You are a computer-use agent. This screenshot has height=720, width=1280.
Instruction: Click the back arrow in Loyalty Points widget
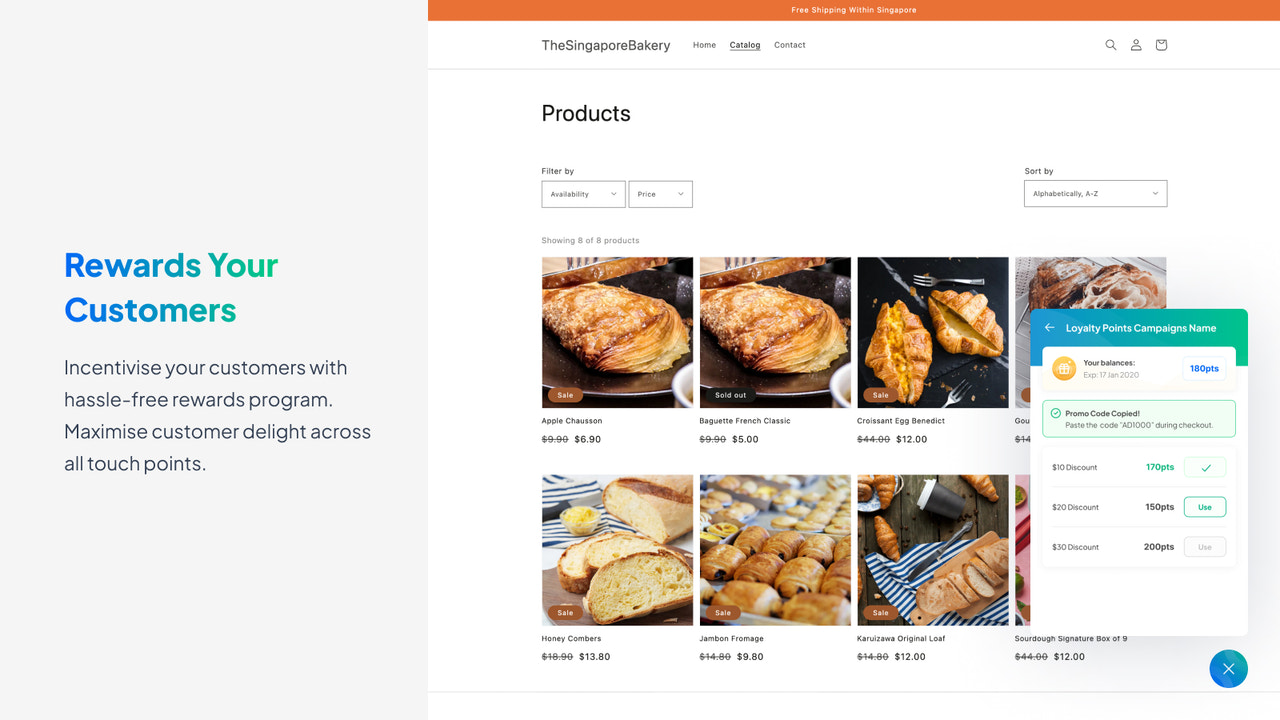[x=1049, y=327]
